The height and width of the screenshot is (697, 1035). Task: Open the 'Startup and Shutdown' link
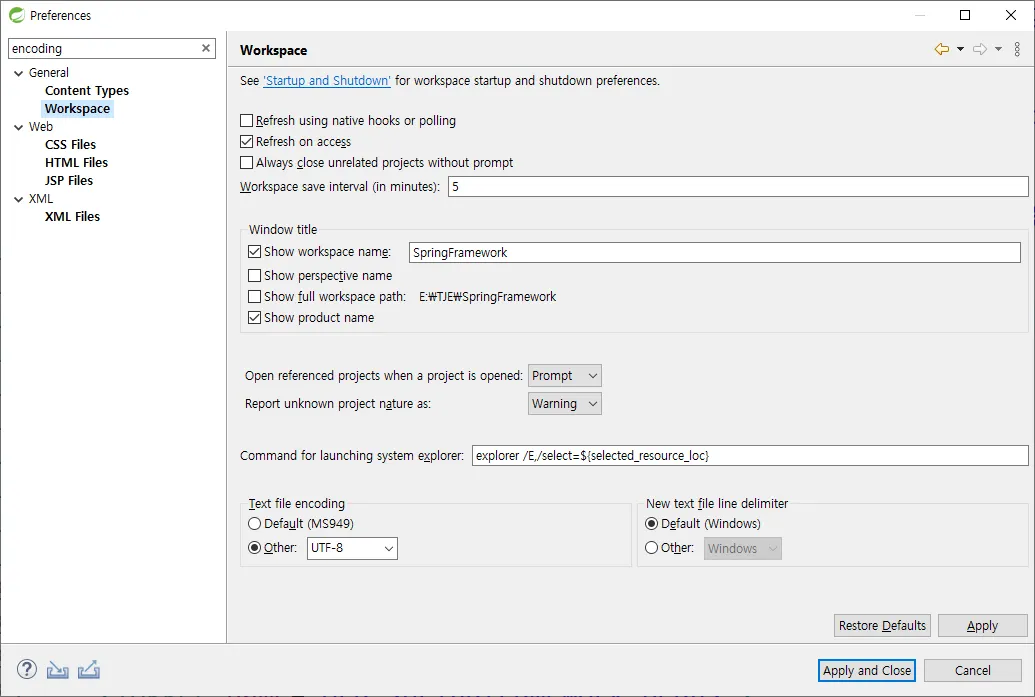pyautogui.click(x=327, y=81)
